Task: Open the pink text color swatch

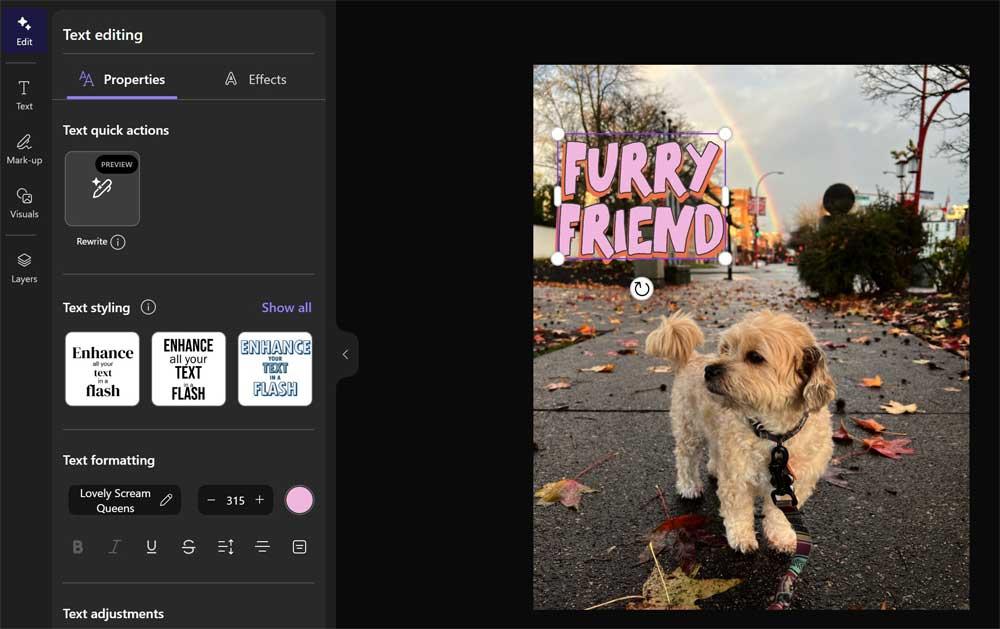Action: [x=299, y=500]
